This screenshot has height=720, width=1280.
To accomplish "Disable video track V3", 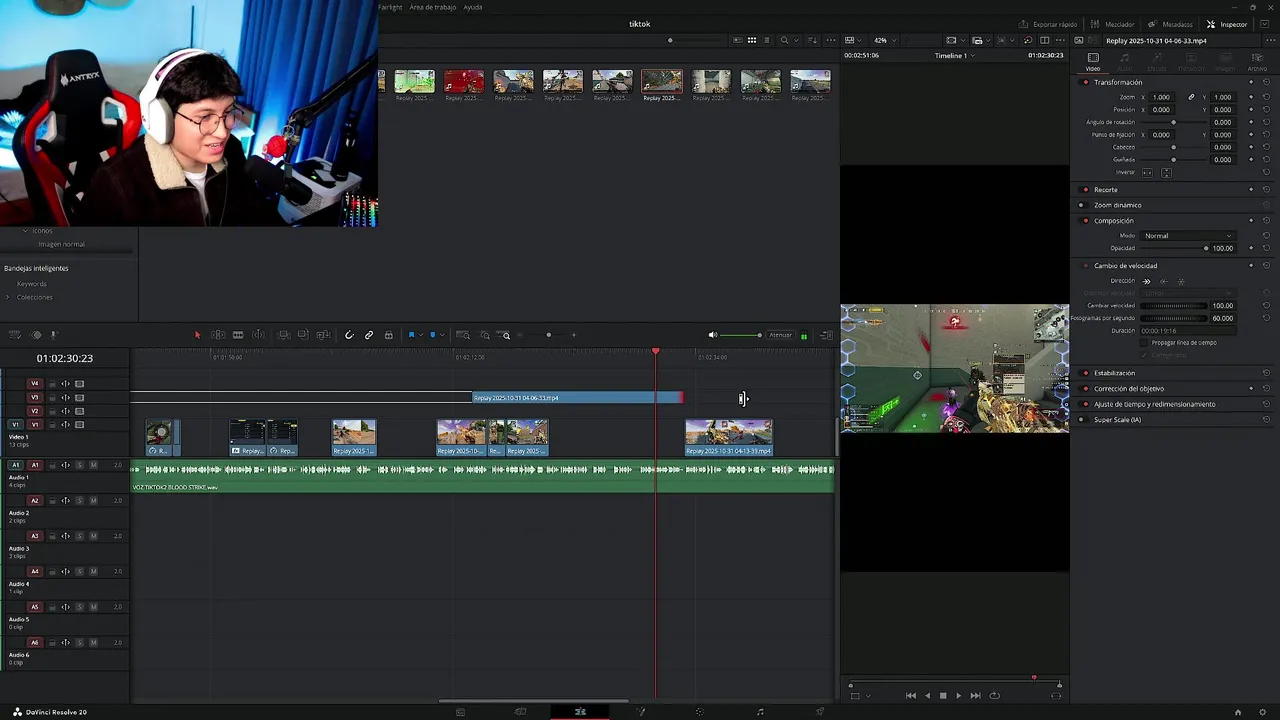I will pyautogui.click(x=80, y=397).
